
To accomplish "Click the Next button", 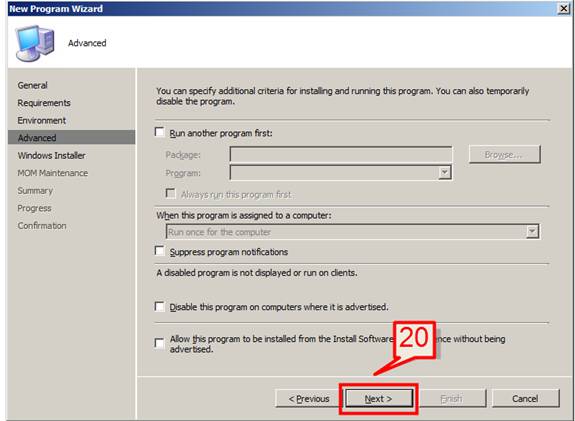I will coord(378,399).
